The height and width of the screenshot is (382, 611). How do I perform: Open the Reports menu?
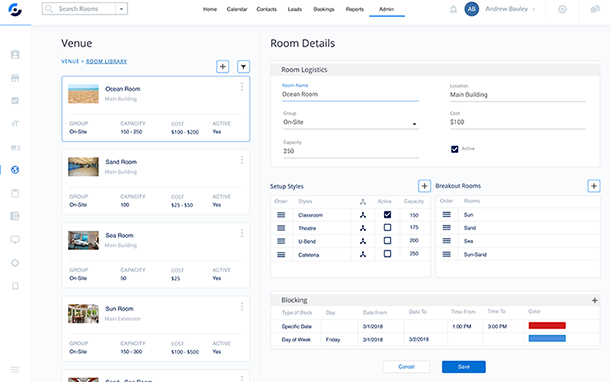[x=355, y=9]
